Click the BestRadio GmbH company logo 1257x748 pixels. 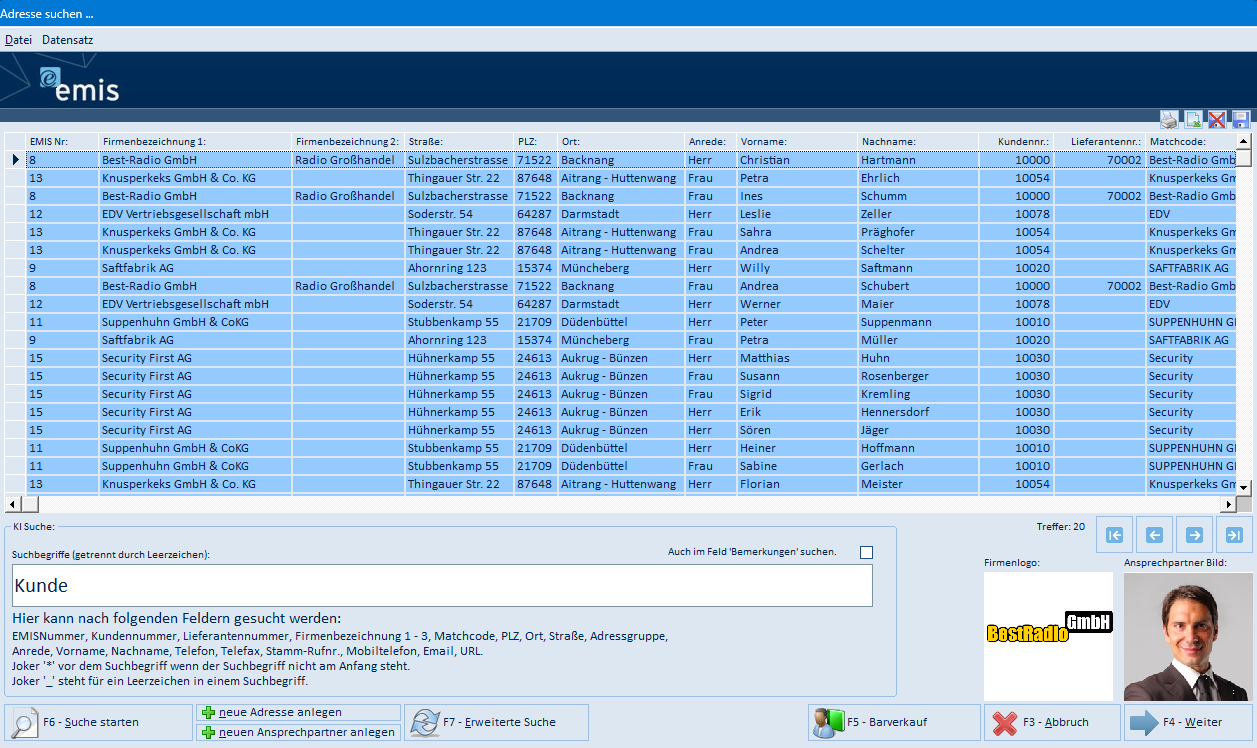1048,636
